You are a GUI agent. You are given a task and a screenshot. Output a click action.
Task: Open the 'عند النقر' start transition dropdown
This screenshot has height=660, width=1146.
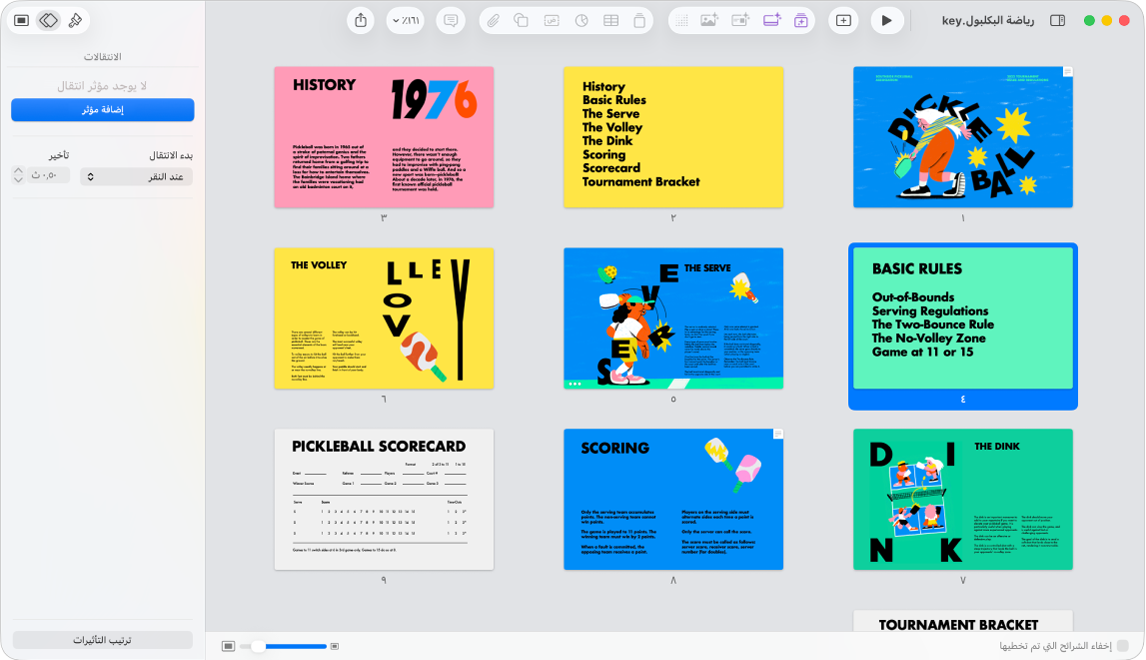(137, 176)
